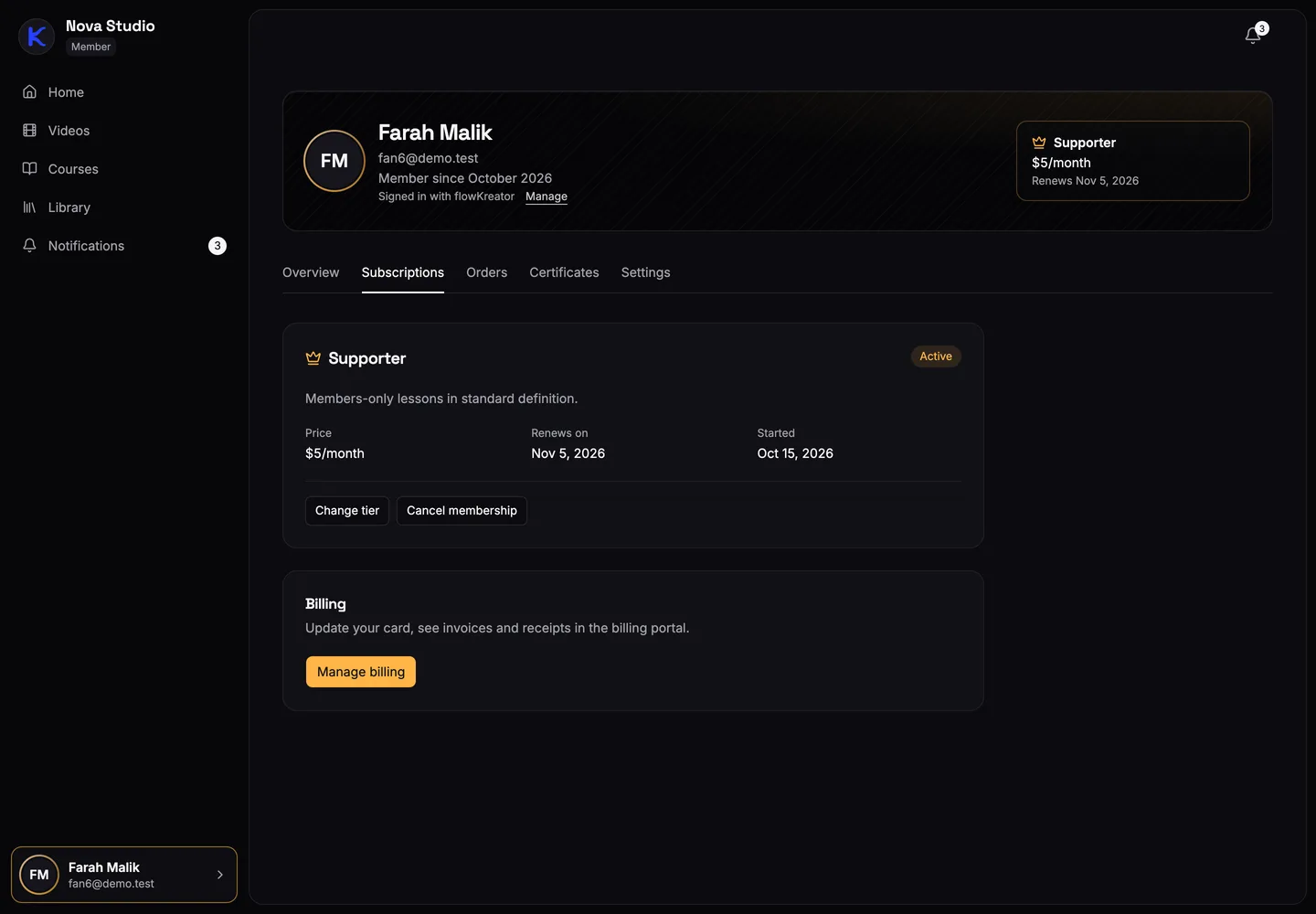Open the Settings tab
This screenshot has width=1316, height=914.
pos(645,272)
